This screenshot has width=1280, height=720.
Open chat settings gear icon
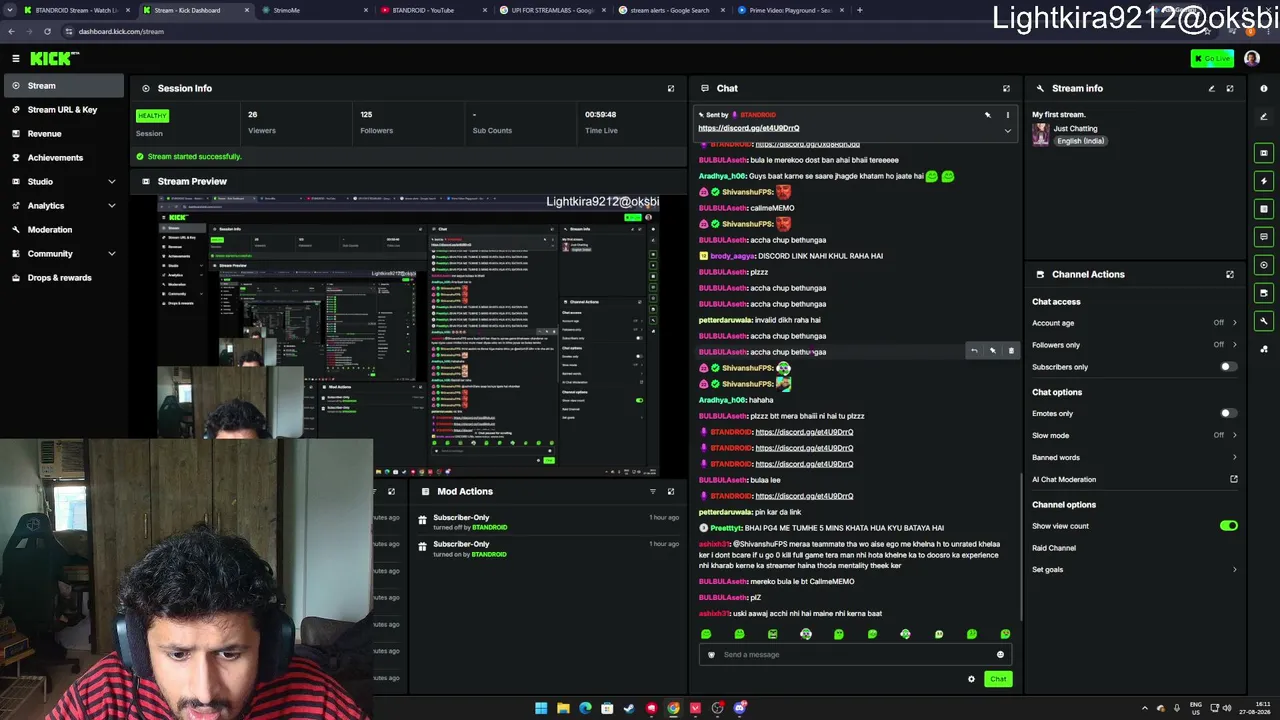click(x=971, y=679)
